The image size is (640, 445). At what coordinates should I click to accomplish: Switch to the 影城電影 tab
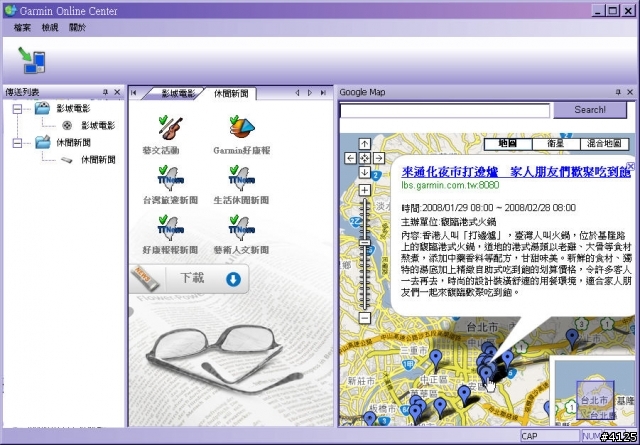click(178, 93)
